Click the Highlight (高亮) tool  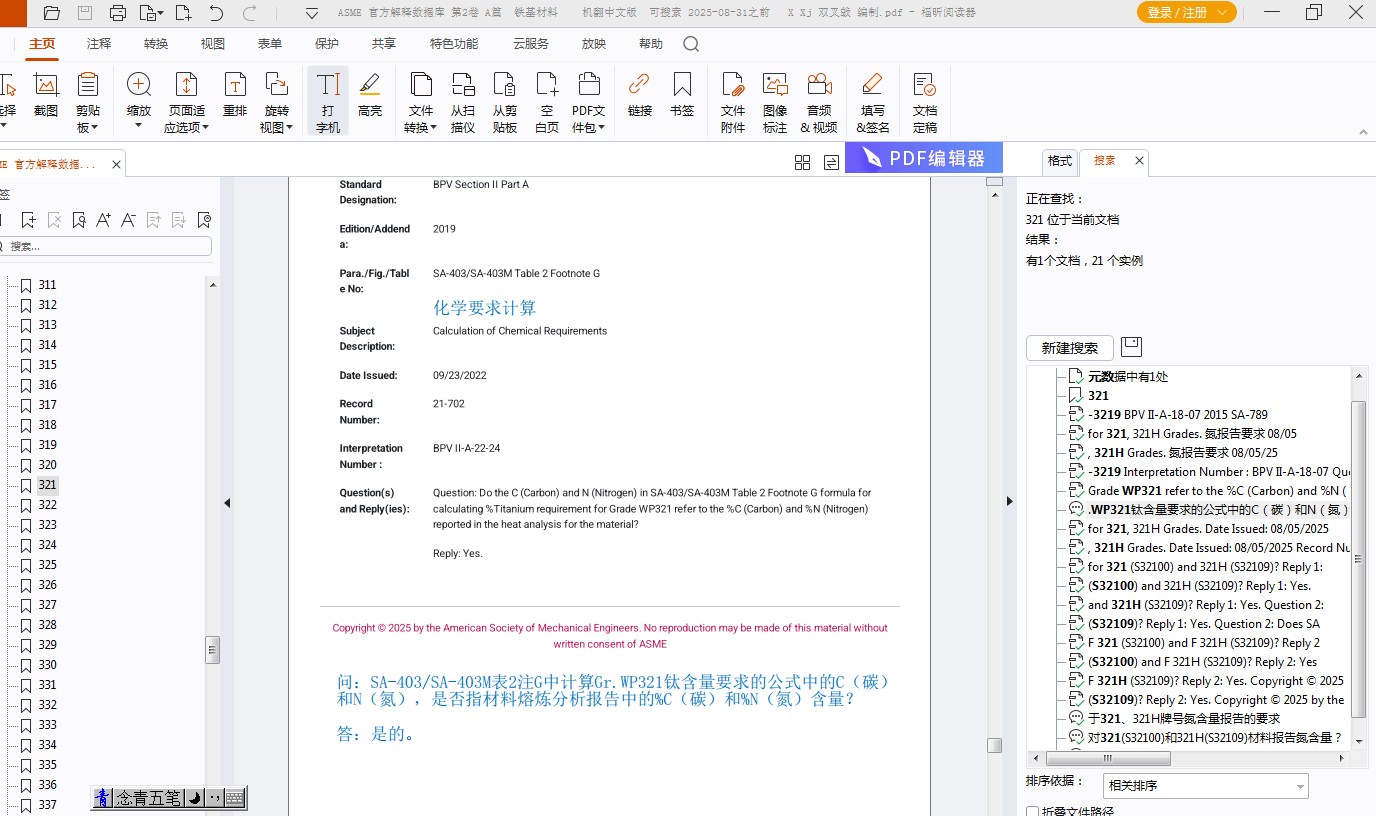(x=370, y=96)
